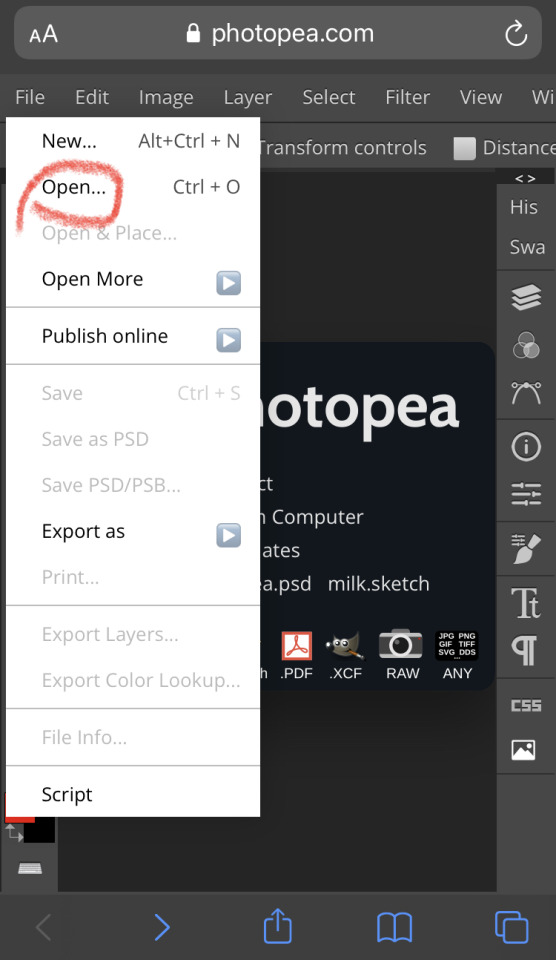Open Safari bookmarks icon
Viewport: 556px width, 960px height.
[394, 927]
